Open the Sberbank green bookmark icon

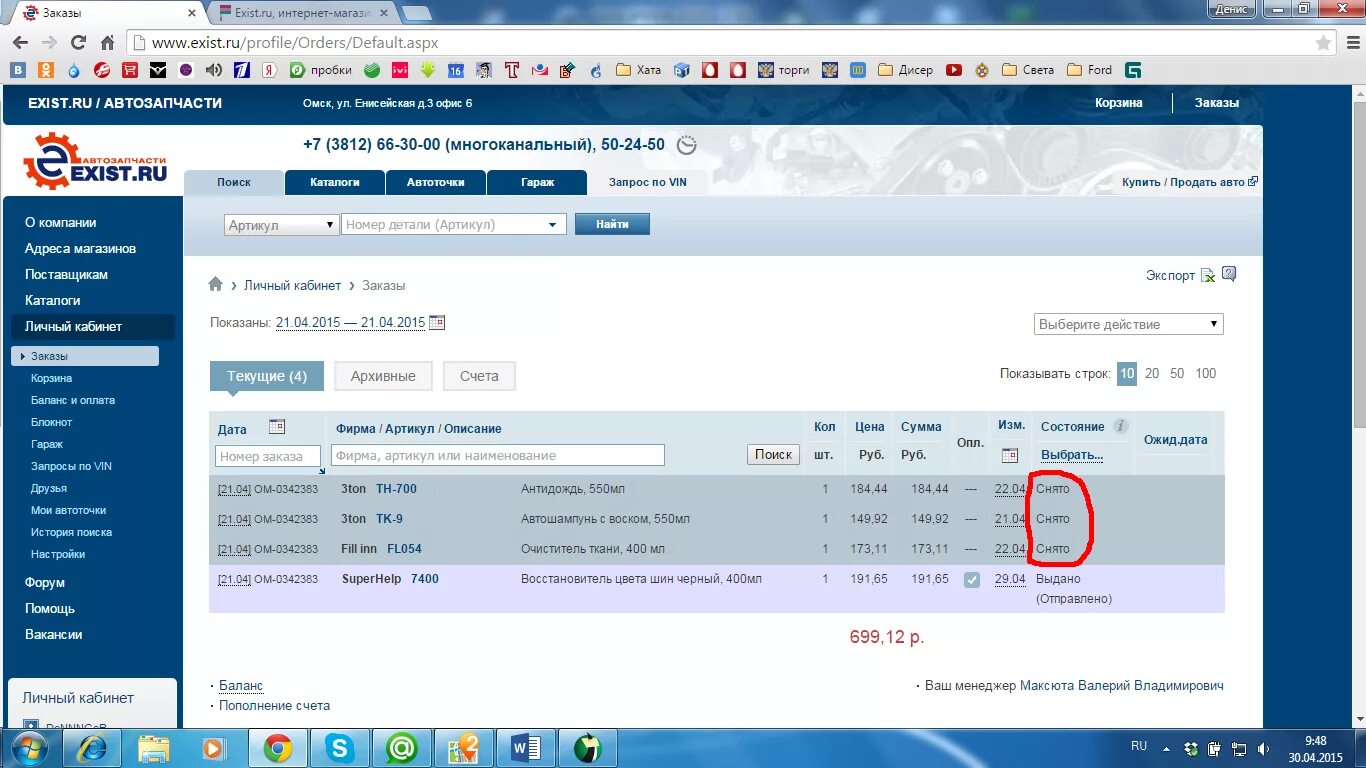(372, 70)
